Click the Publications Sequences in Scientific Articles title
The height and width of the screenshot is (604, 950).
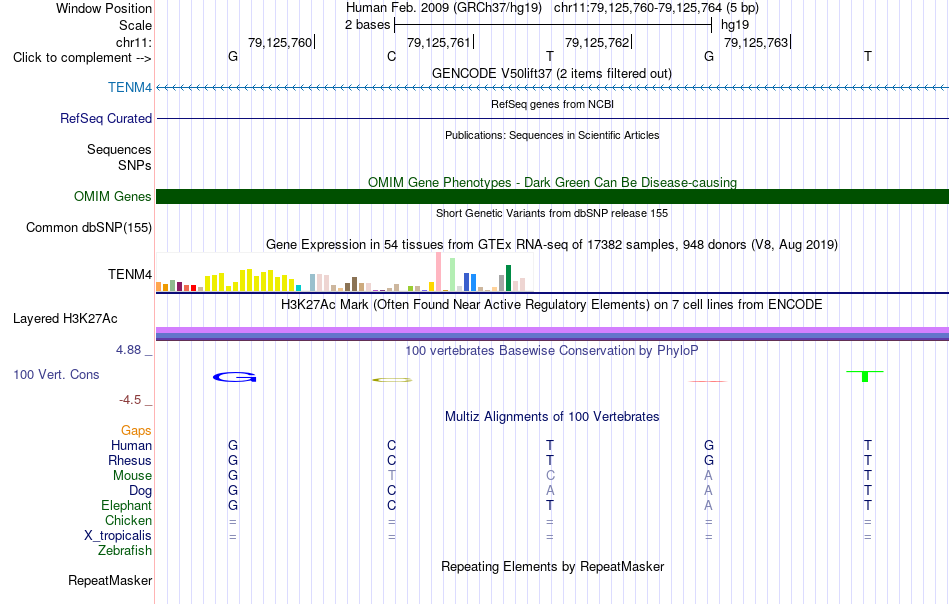[x=552, y=135]
